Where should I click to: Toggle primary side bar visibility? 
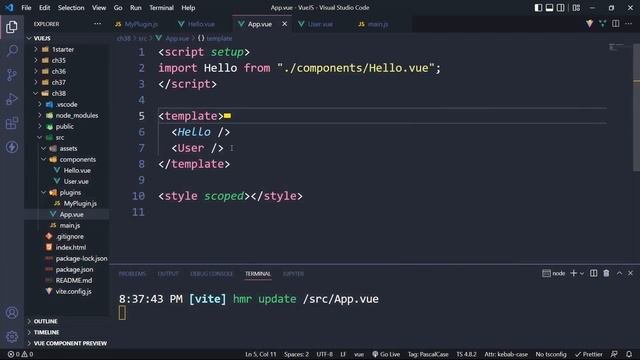pos(538,8)
